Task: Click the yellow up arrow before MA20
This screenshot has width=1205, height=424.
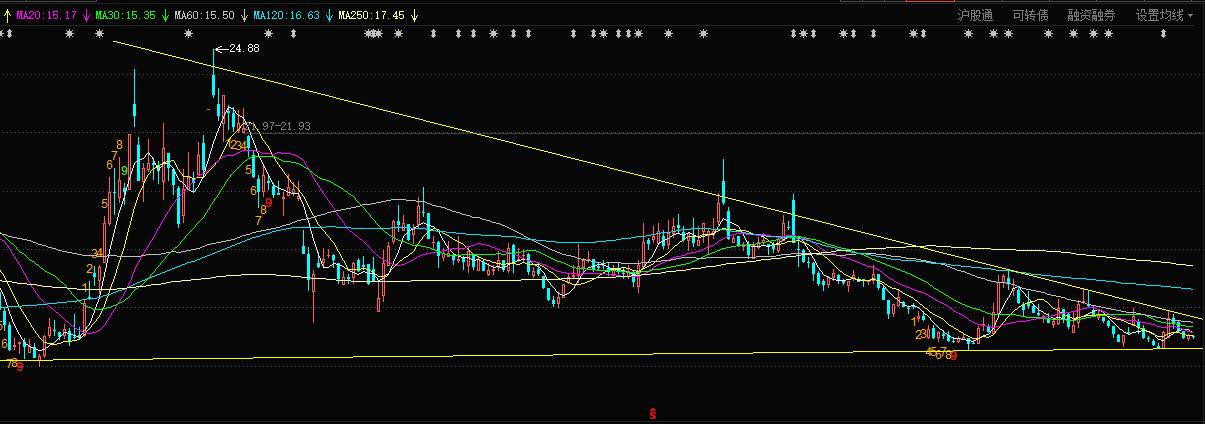Action: 8,16
